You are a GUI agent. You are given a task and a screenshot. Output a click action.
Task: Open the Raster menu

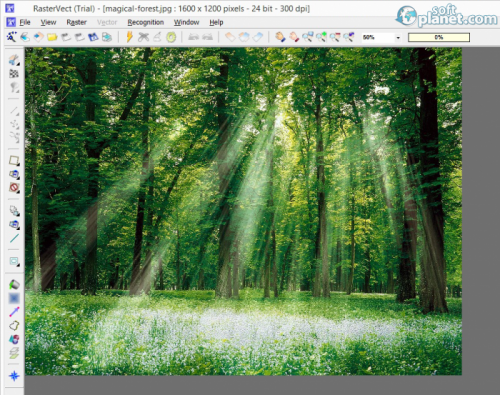pos(76,22)
